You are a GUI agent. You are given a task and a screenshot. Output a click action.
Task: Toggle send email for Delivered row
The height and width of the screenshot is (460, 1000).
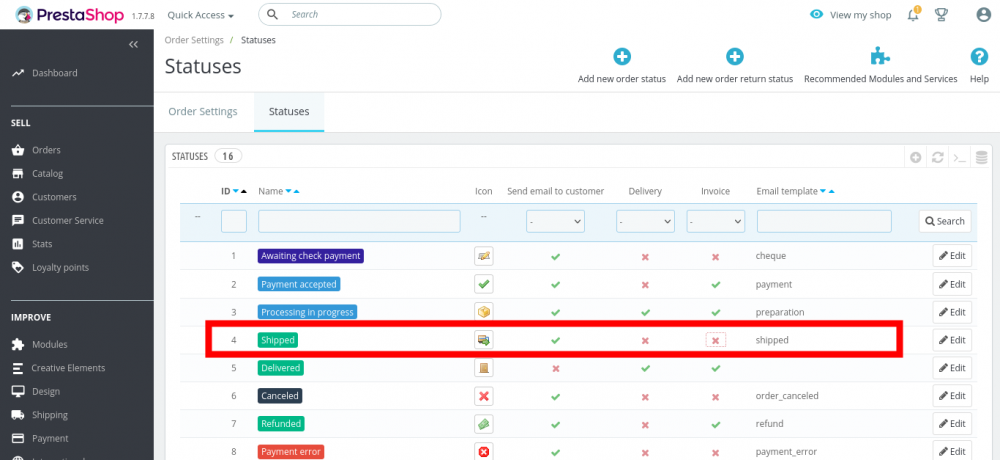555,368
